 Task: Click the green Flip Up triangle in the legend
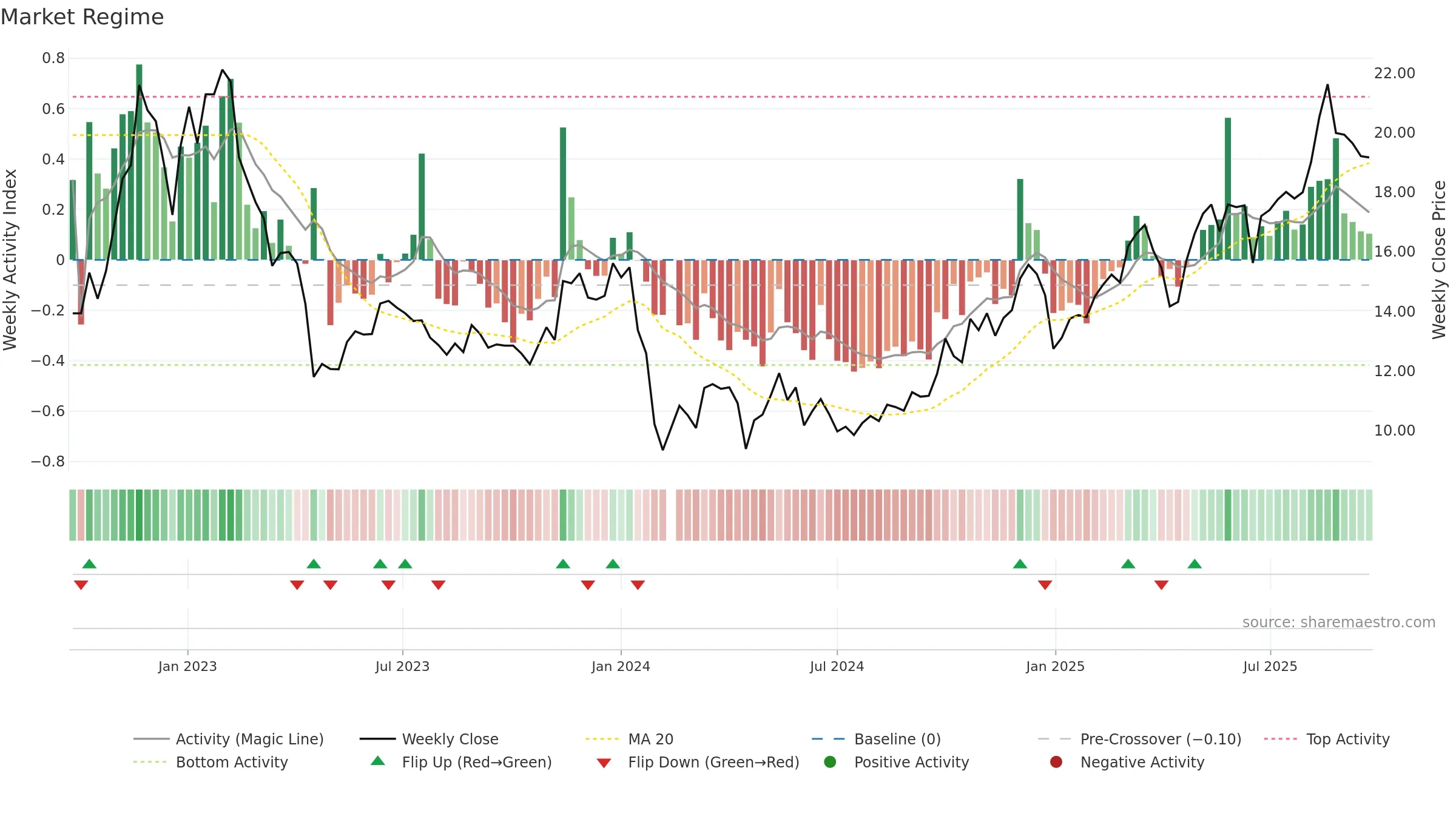pyautogui.click(x=378, y=761)
